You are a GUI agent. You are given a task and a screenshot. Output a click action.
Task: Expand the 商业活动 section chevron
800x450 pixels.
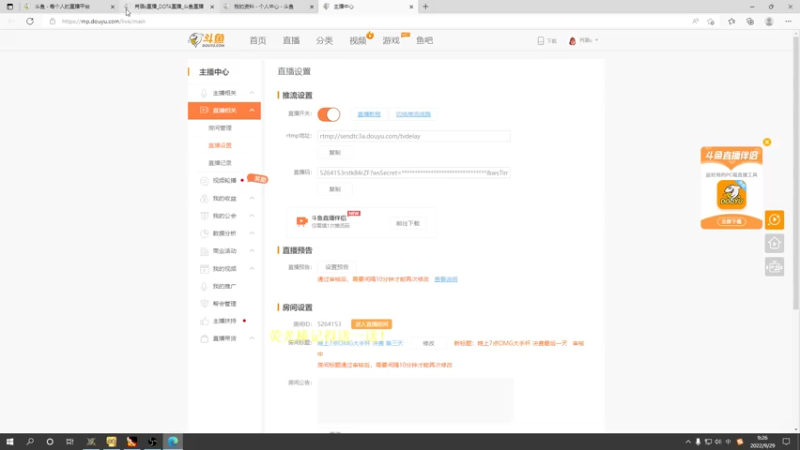(252, 251)
